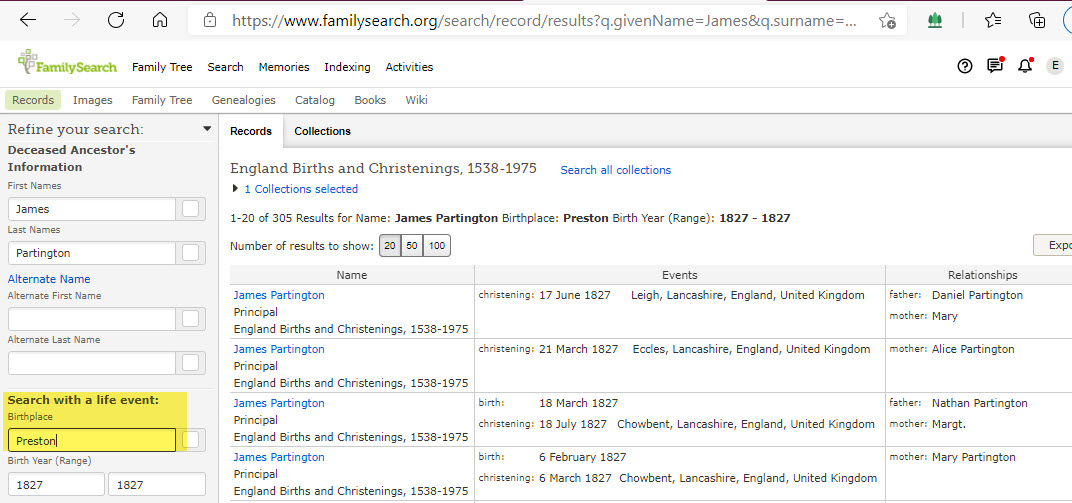
Task: Toggle exact match checkbox for Birthplace
Action: [x=191, y=439]
